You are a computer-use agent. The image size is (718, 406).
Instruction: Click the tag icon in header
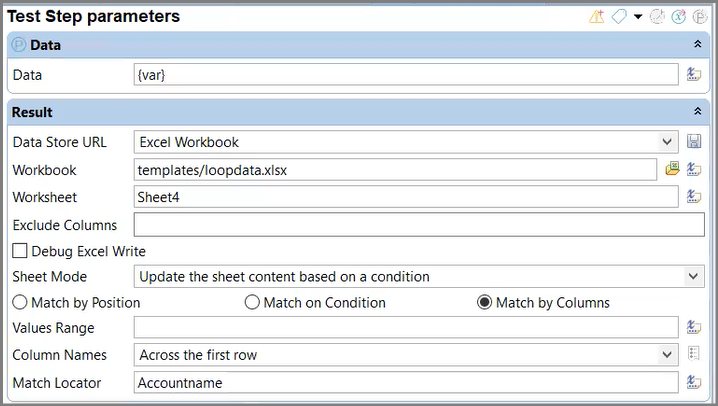click(x=619, y=17)
